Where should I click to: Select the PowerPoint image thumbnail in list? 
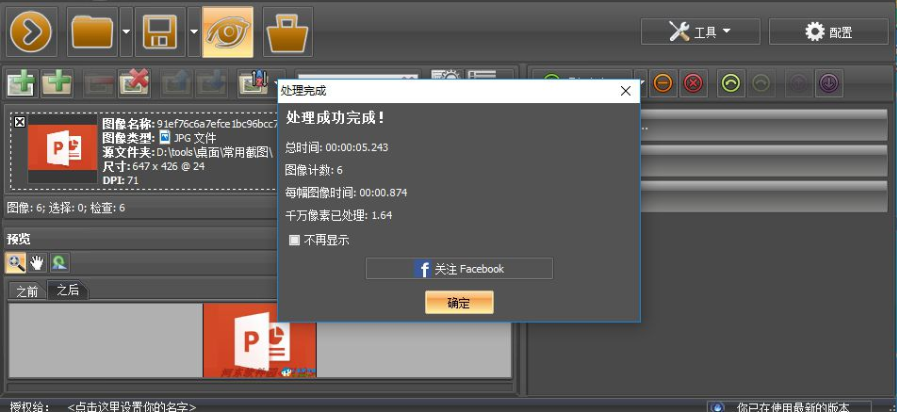(x=62, y=150)
